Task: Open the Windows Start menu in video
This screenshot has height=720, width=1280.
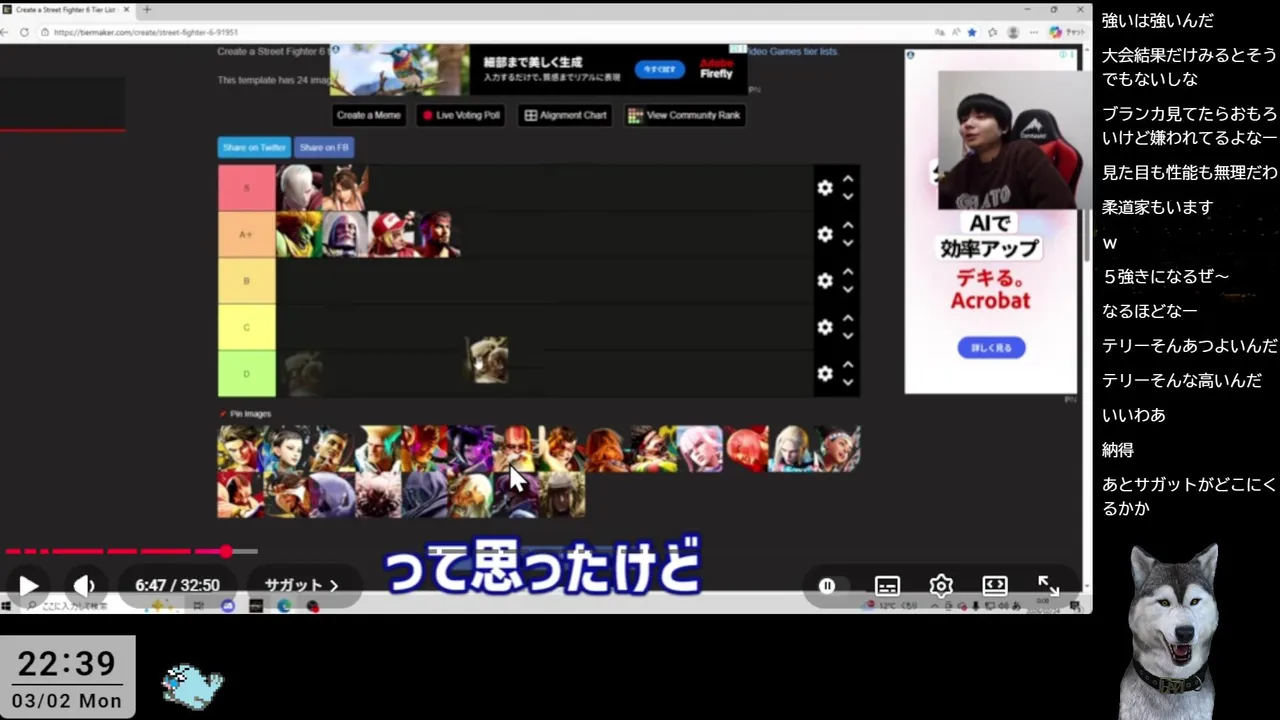Action: click(7, 606)
